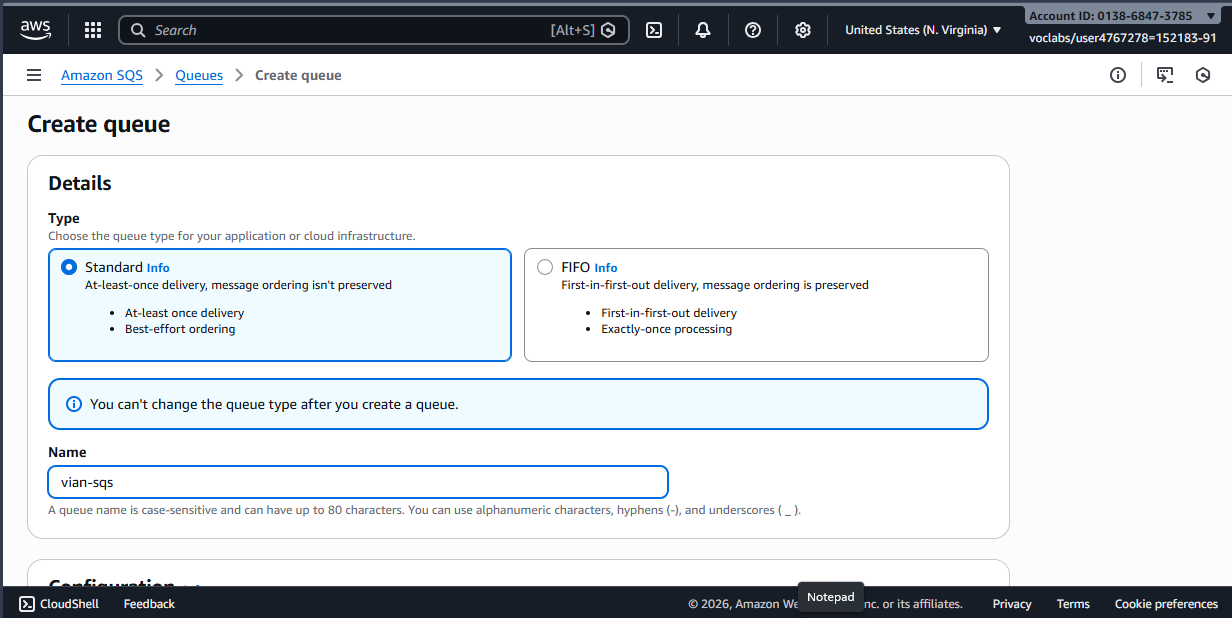This screenshot has width=1232, height=618.
Task: Select the FIFO queue type radio button
Action: tap(545, 267)
